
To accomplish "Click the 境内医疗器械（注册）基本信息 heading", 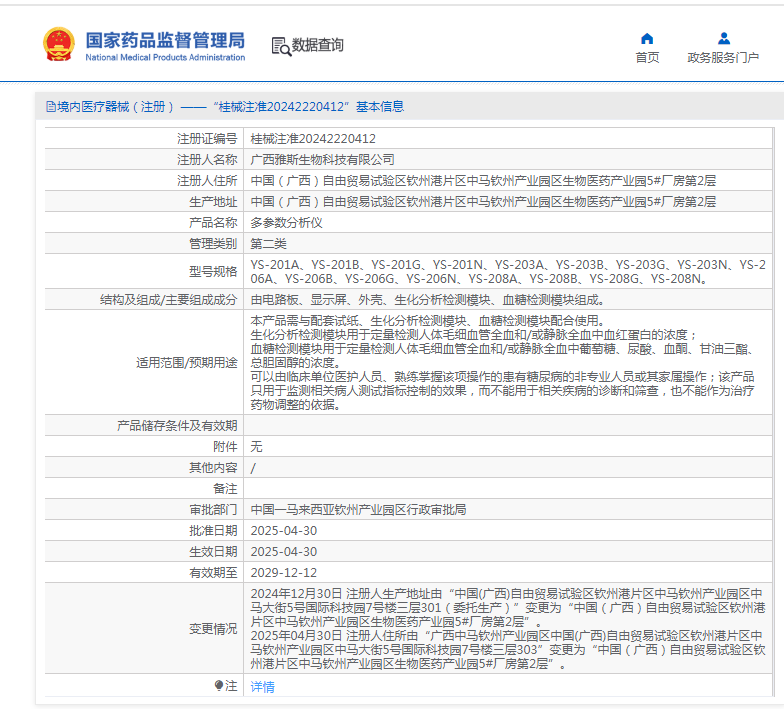I will pos(225,106).
